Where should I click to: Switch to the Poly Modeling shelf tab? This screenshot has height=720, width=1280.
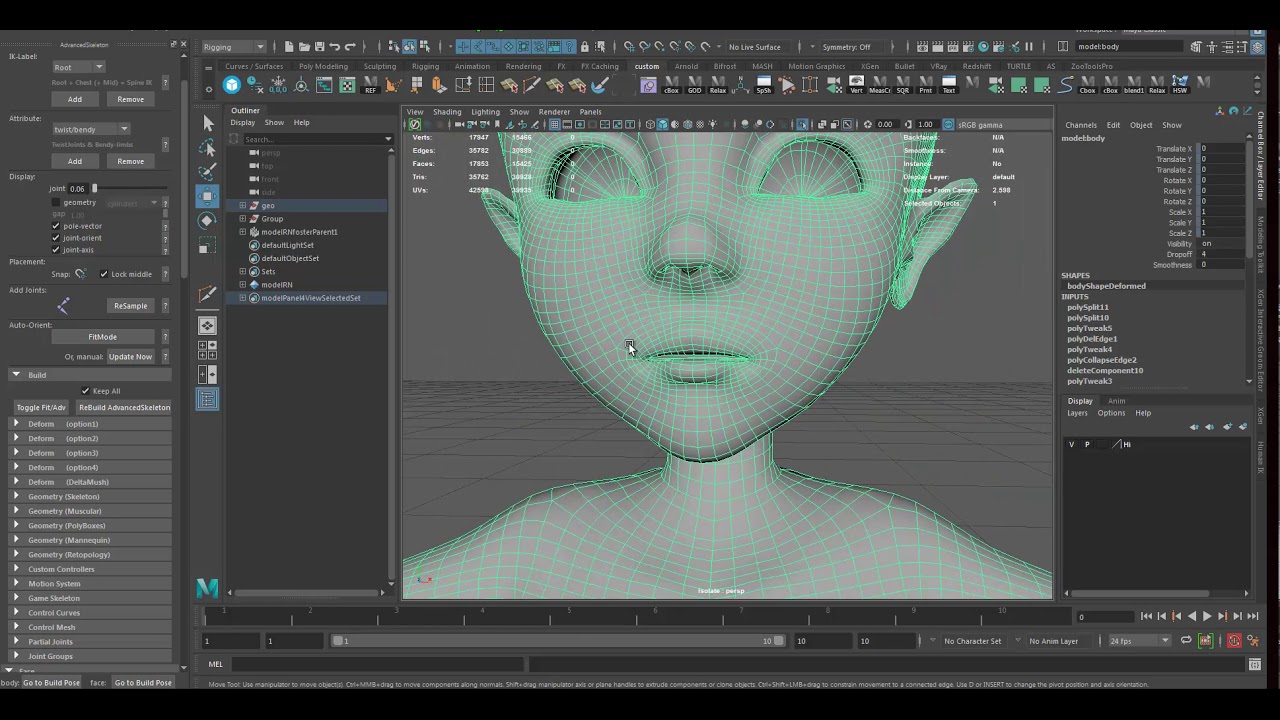[323, 66]
